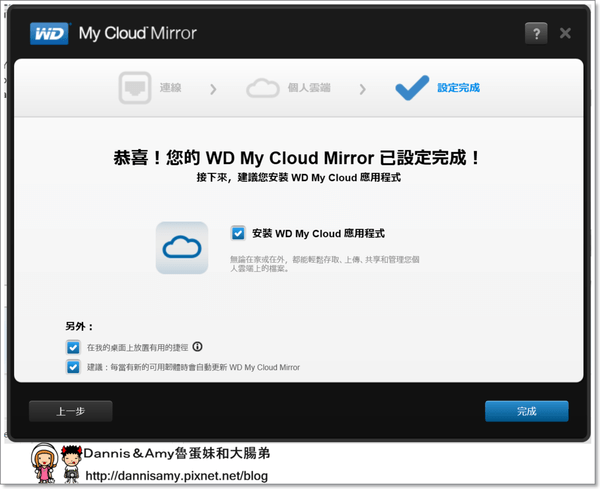Click the 個人雲端 cloud step icon
Viewport: 600px width, 489px height.
tap(262, 88)
